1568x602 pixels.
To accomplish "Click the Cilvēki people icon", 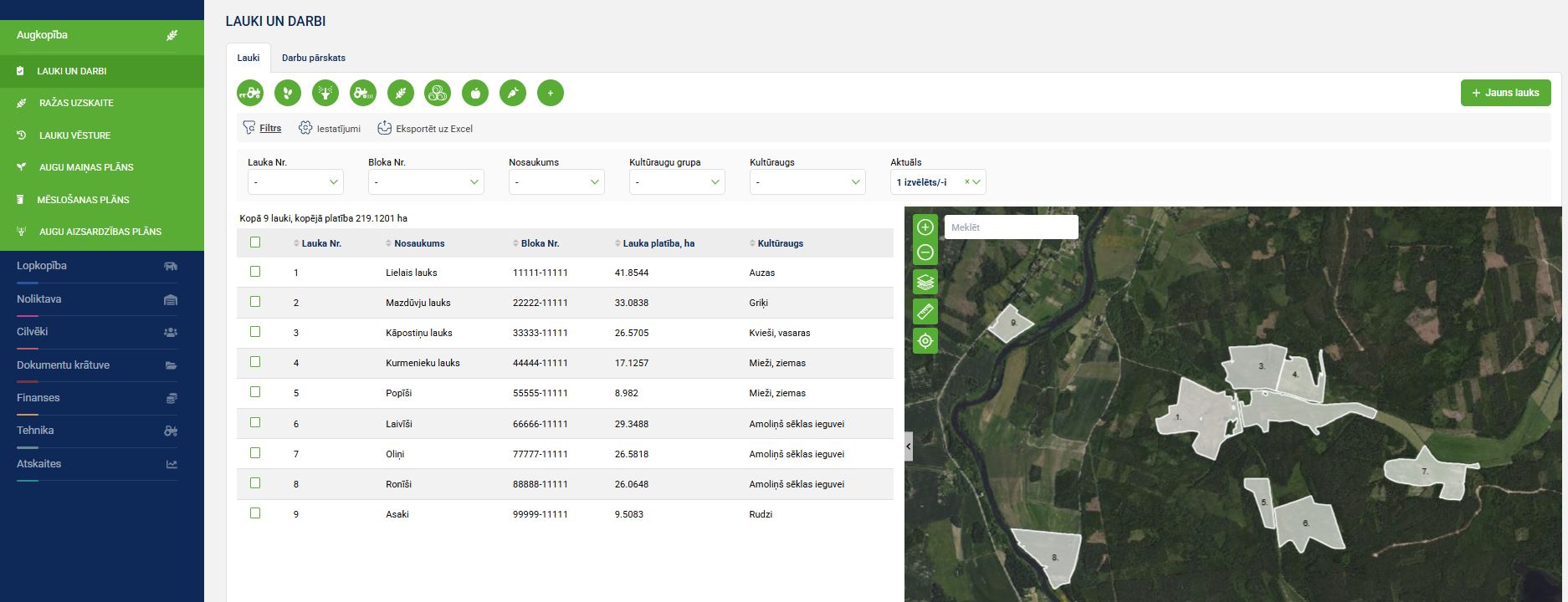I will click(171, 332).
